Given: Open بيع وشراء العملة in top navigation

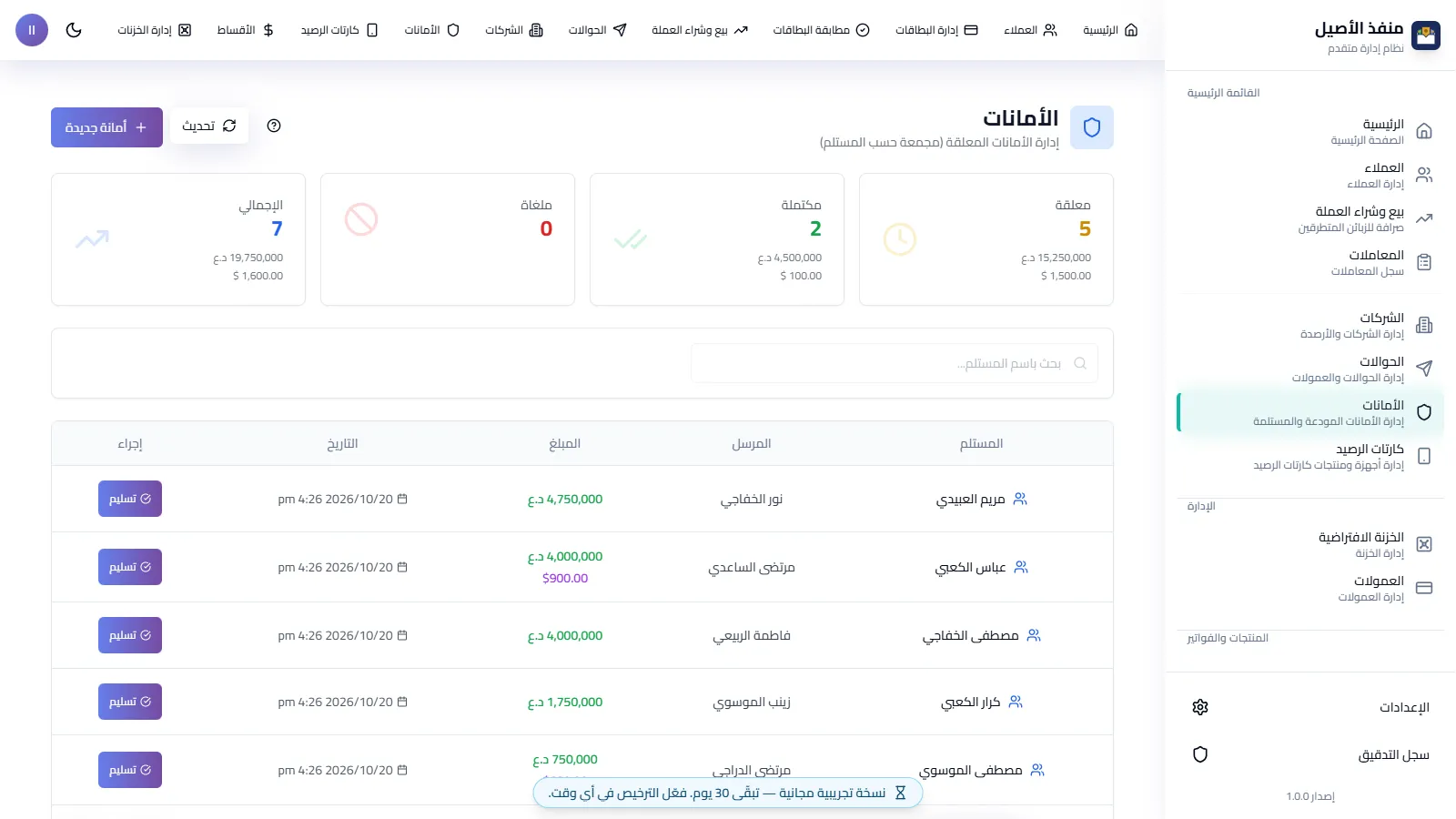Looking at the screenshot, I should [x=699, y=30].
